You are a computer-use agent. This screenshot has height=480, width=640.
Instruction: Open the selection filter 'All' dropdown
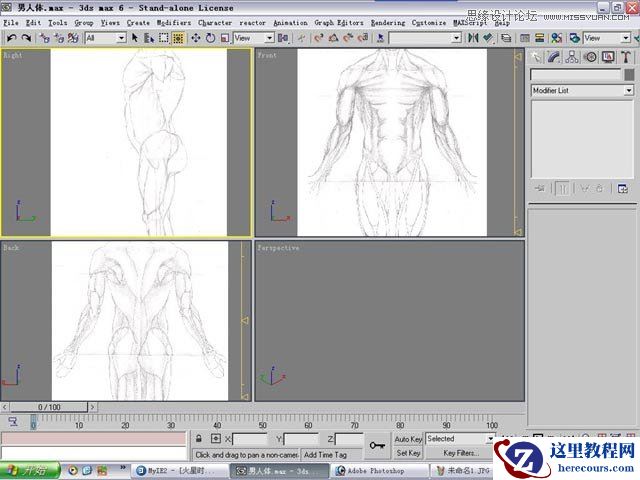[x=121, y=38]
